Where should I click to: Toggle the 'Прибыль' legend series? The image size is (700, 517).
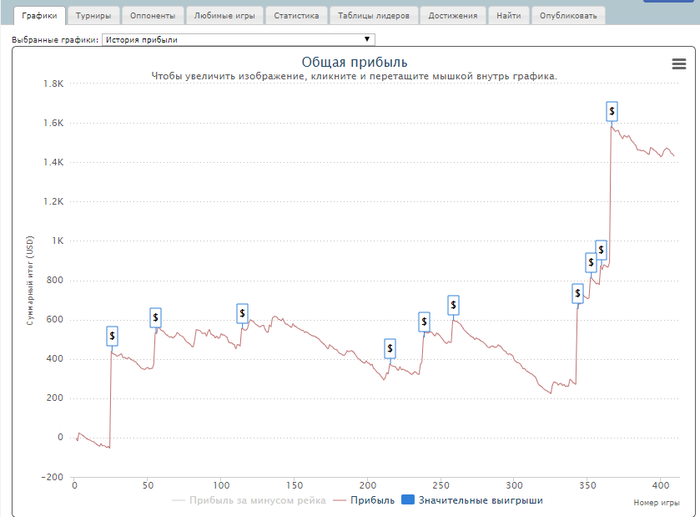pyautogui.click(x=364, y=500)
